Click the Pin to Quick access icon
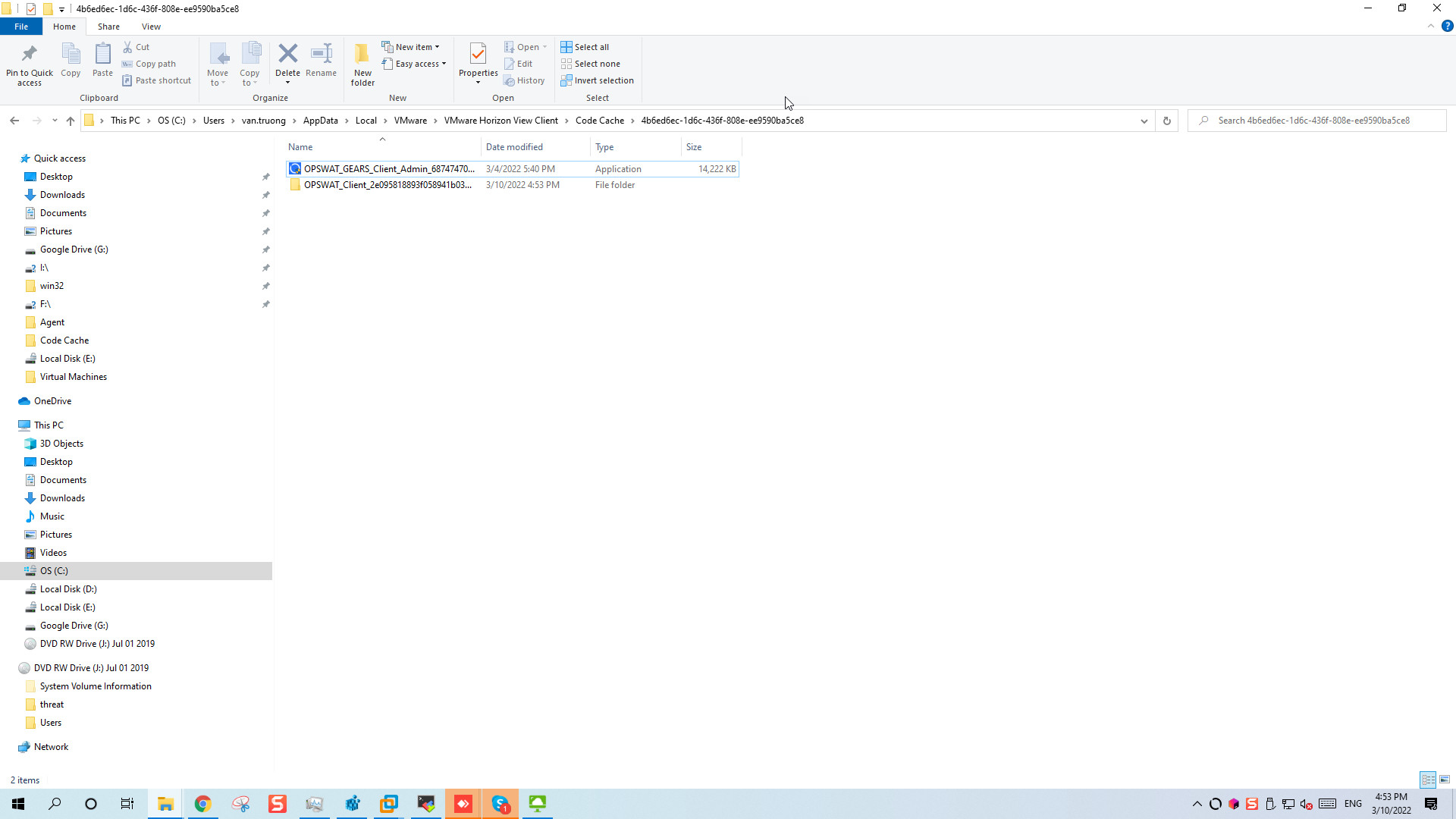 (x=30, y=54)
